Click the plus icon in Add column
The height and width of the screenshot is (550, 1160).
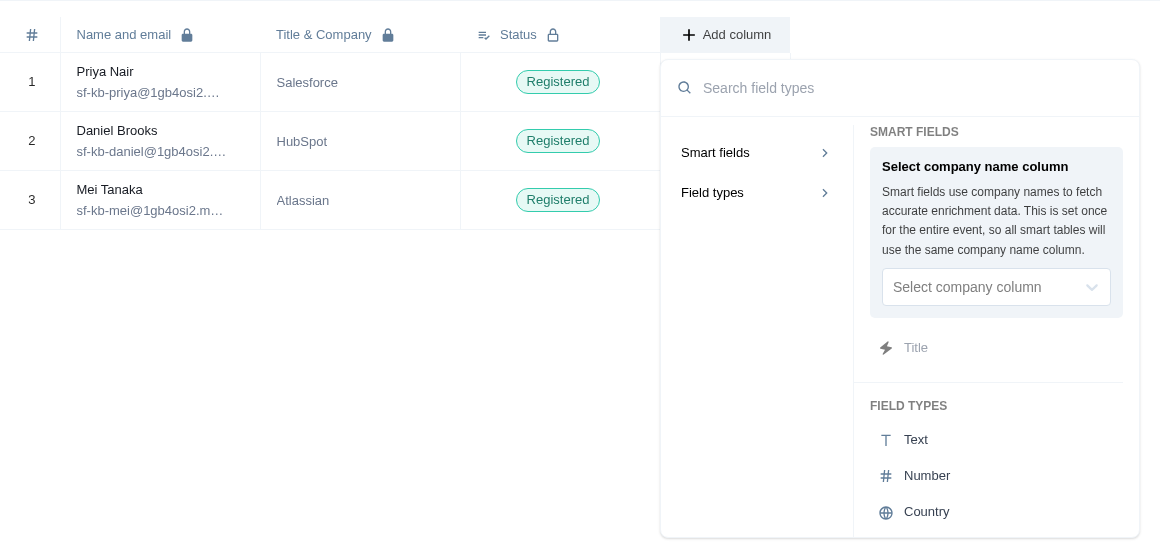coord(689,35)
